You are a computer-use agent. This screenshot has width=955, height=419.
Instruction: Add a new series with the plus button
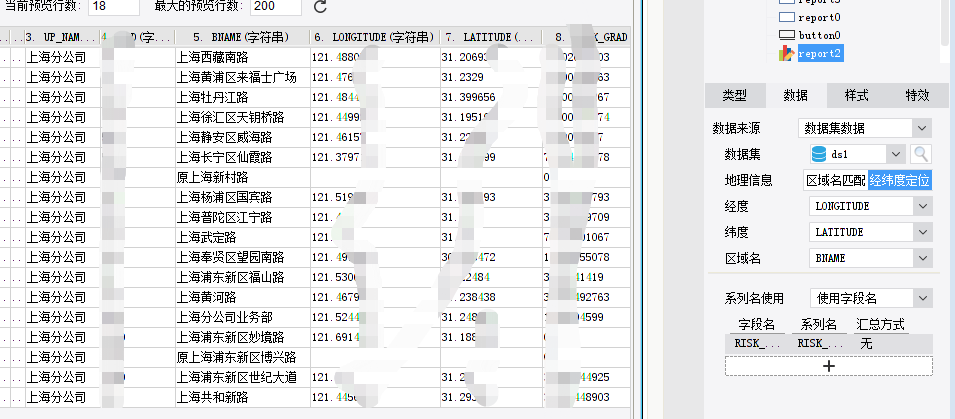tap(828, 365)
